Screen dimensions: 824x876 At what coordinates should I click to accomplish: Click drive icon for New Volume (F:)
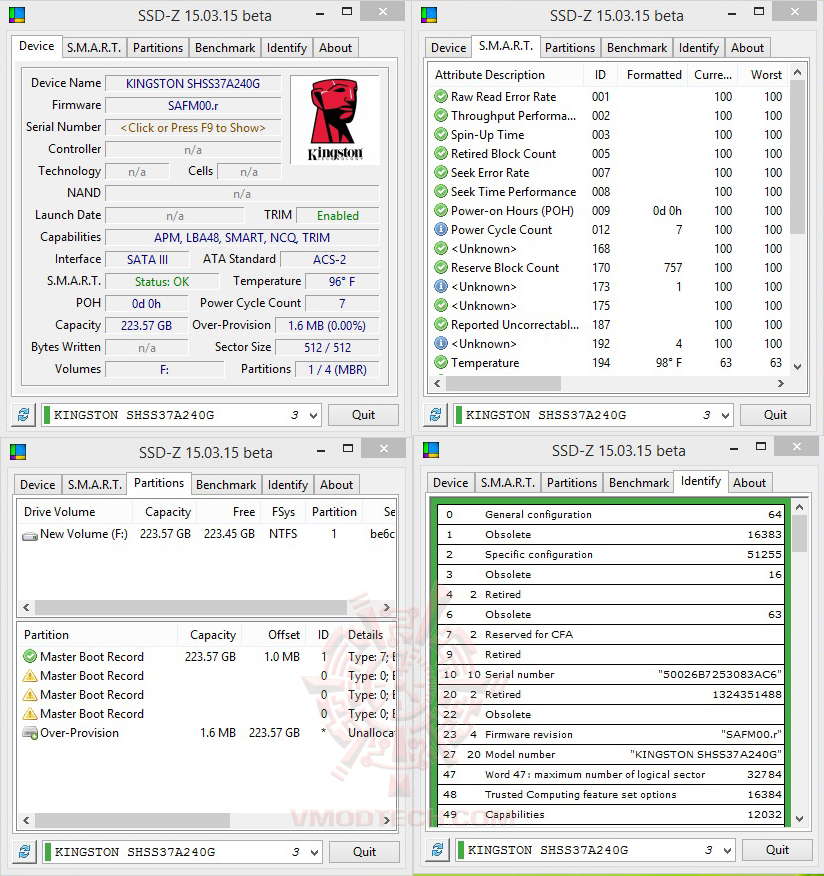coord(30,535)
